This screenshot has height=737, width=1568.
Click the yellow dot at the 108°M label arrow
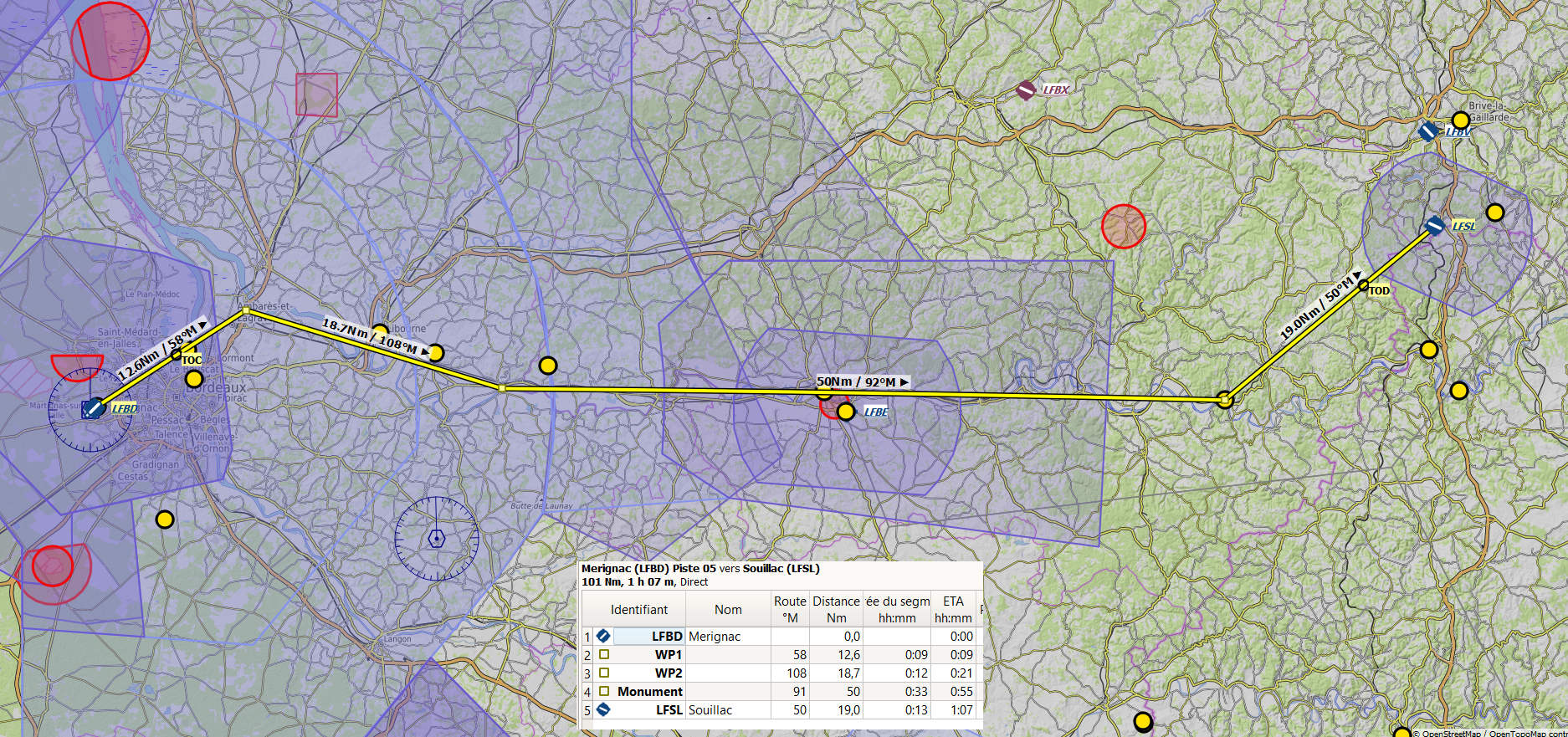436,353
